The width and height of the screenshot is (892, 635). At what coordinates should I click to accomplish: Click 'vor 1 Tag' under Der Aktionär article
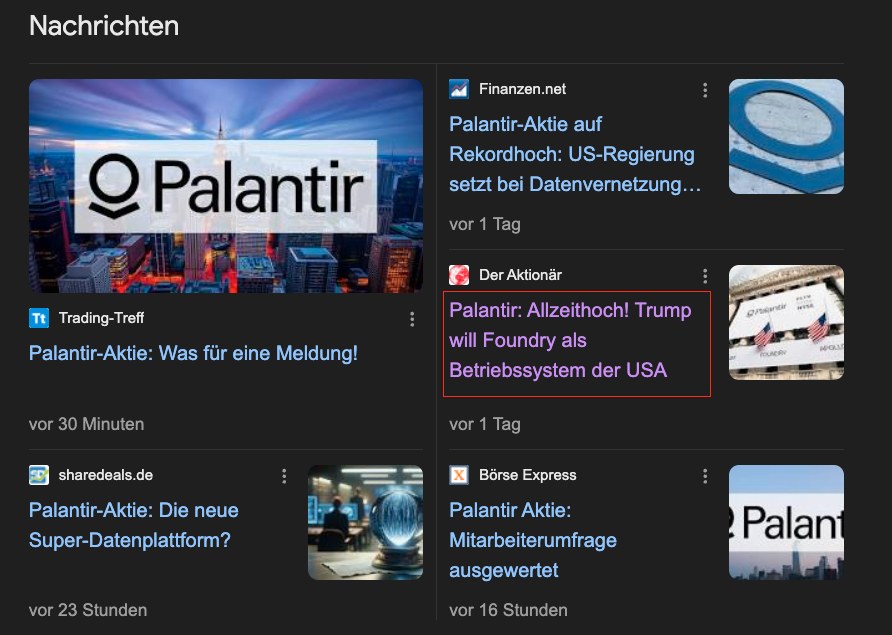[485, 424]
